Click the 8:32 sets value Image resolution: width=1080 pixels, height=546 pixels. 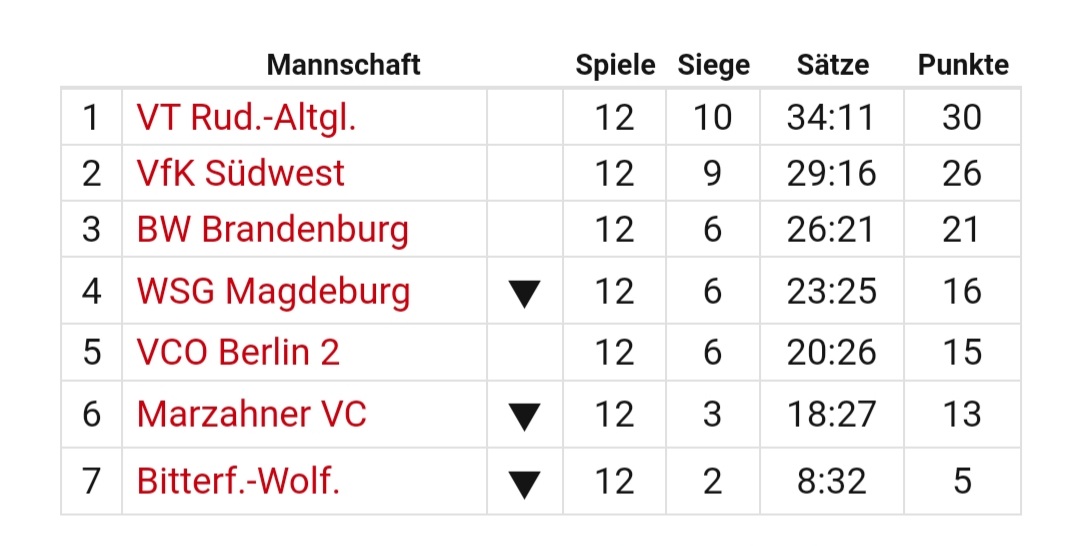(x=831, y=482)
